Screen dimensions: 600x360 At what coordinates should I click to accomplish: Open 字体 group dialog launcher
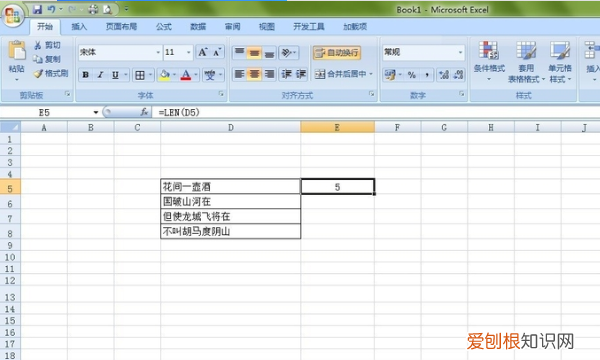(221, 94)
